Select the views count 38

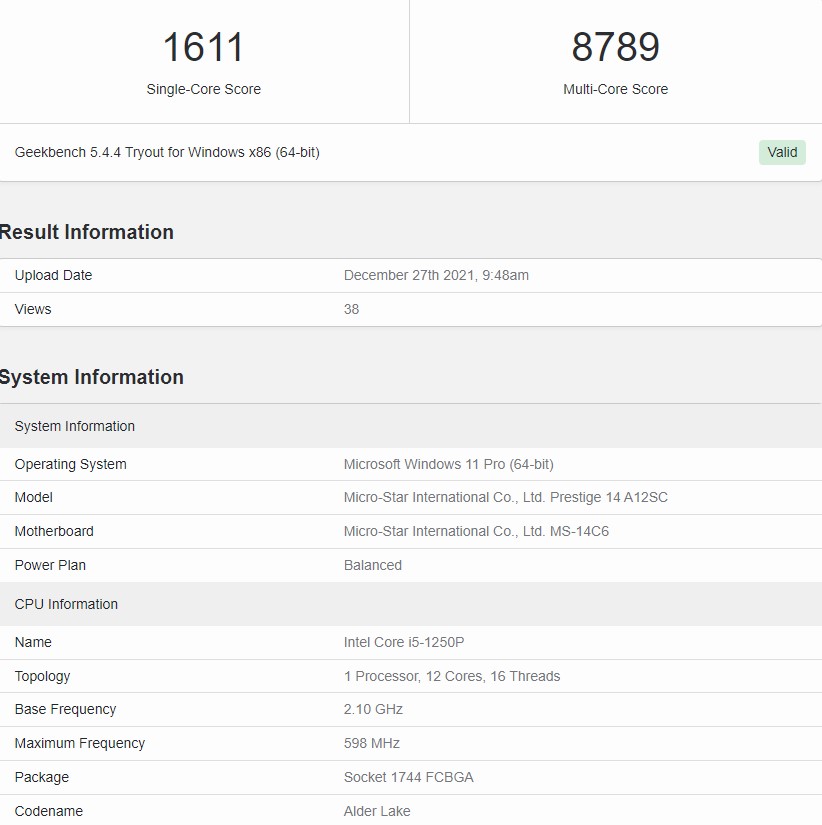coord(351,309)
